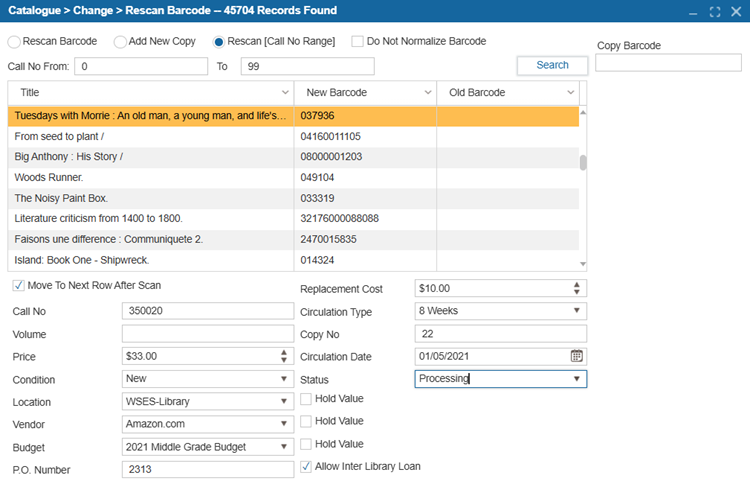Viewport: 750px width, 484px height.
Task: Decrease the Replacement Cost value
Action: pos(576,291)
